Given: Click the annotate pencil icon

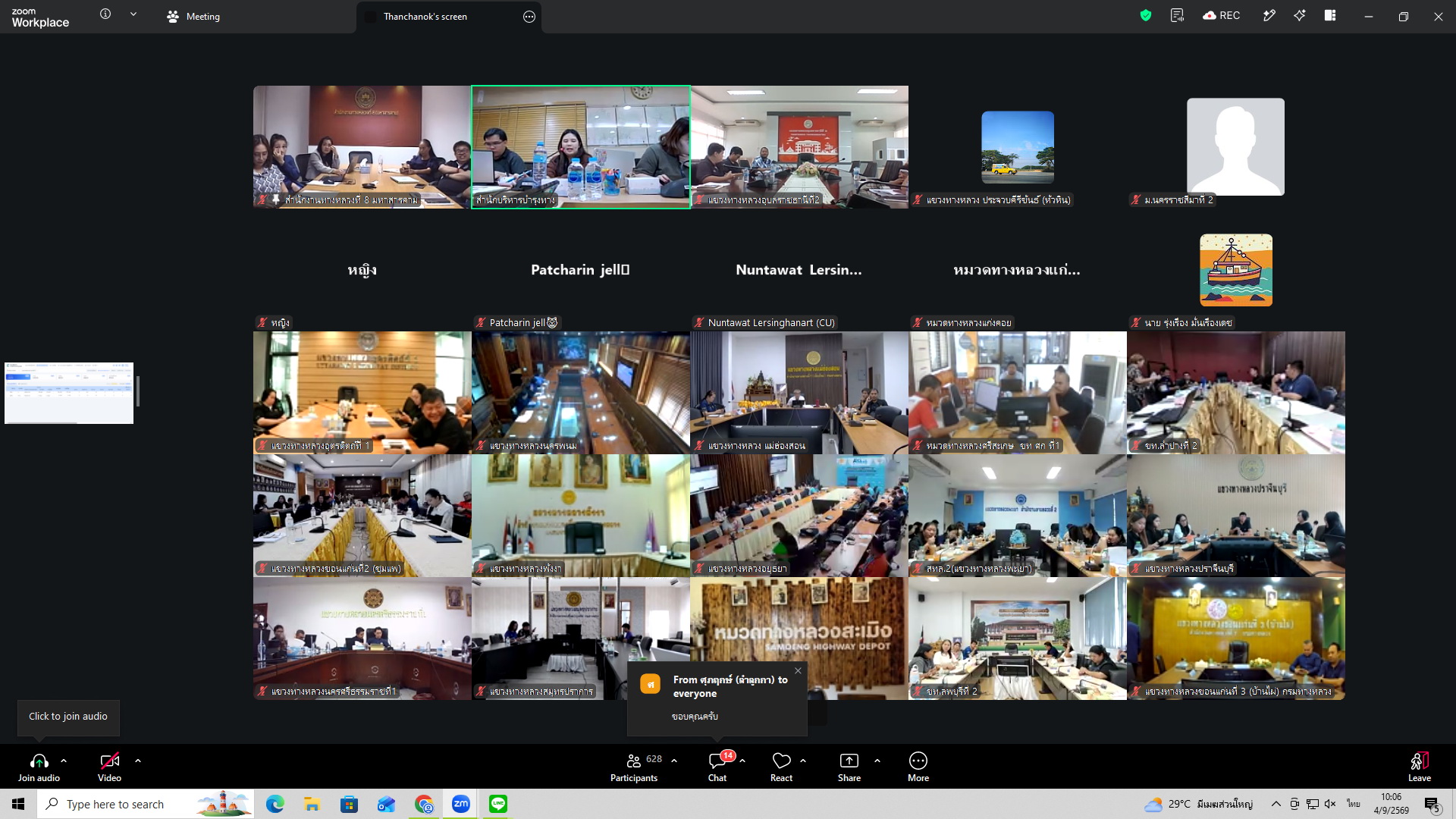Looking at the screenshot, I should [x=1269, y=16].
